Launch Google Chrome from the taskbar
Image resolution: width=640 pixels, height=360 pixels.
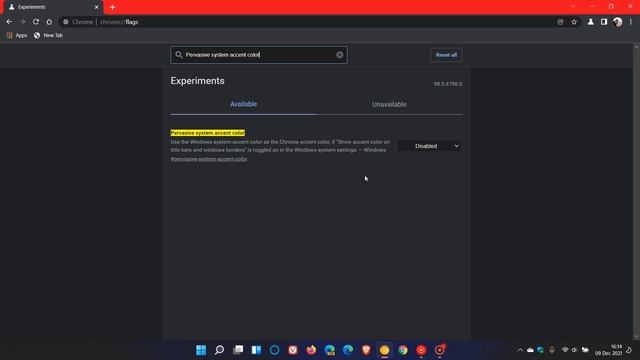click(403, 350)
